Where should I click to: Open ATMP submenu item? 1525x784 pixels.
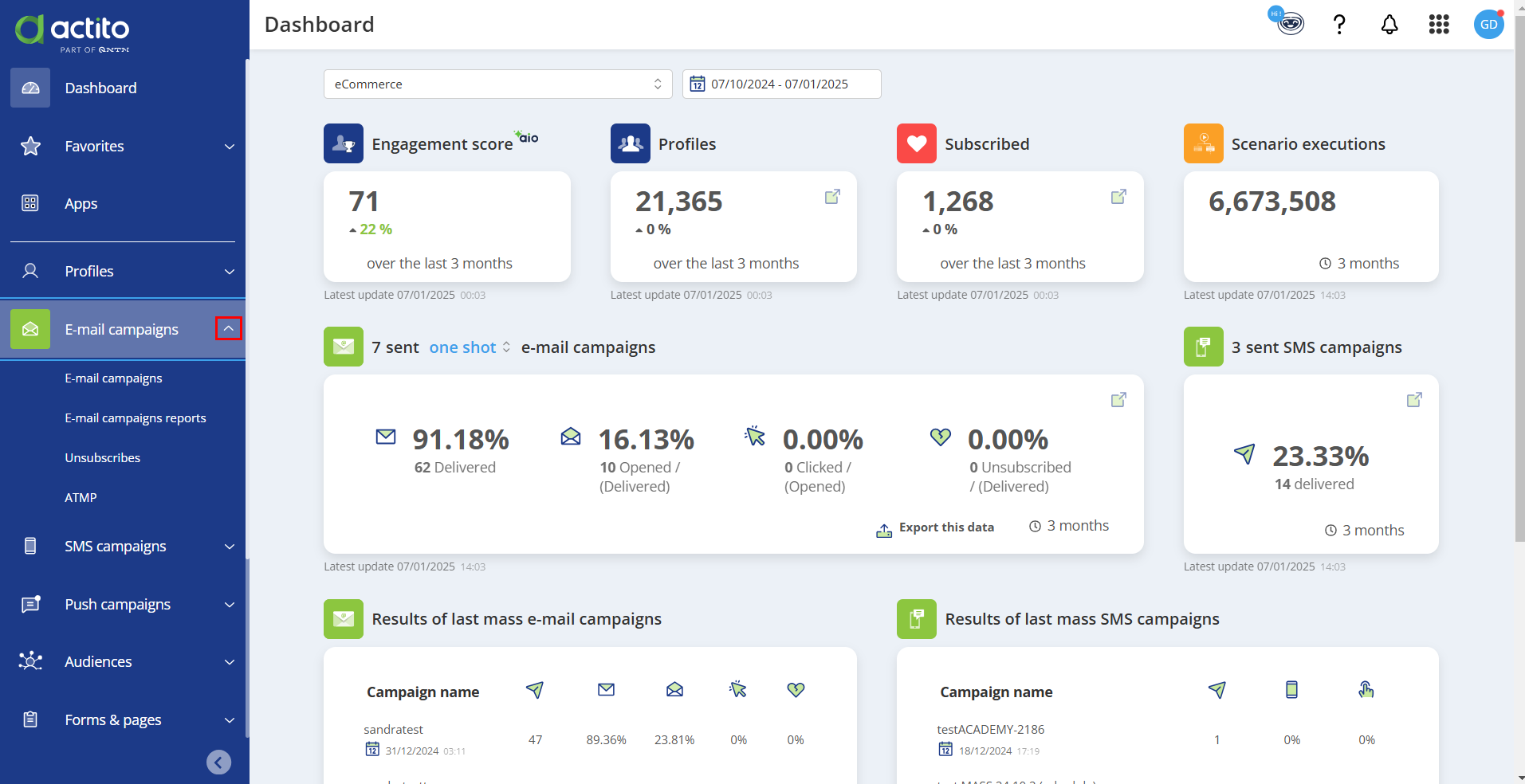pos(81,497)
